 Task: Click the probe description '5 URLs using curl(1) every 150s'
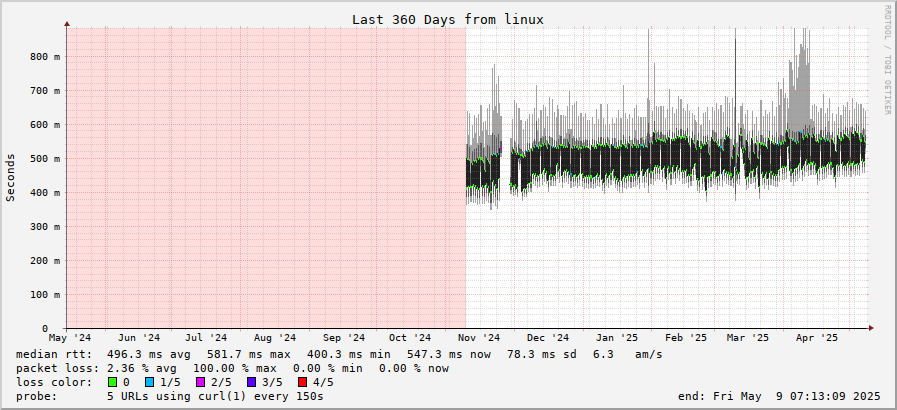point(215,396)
